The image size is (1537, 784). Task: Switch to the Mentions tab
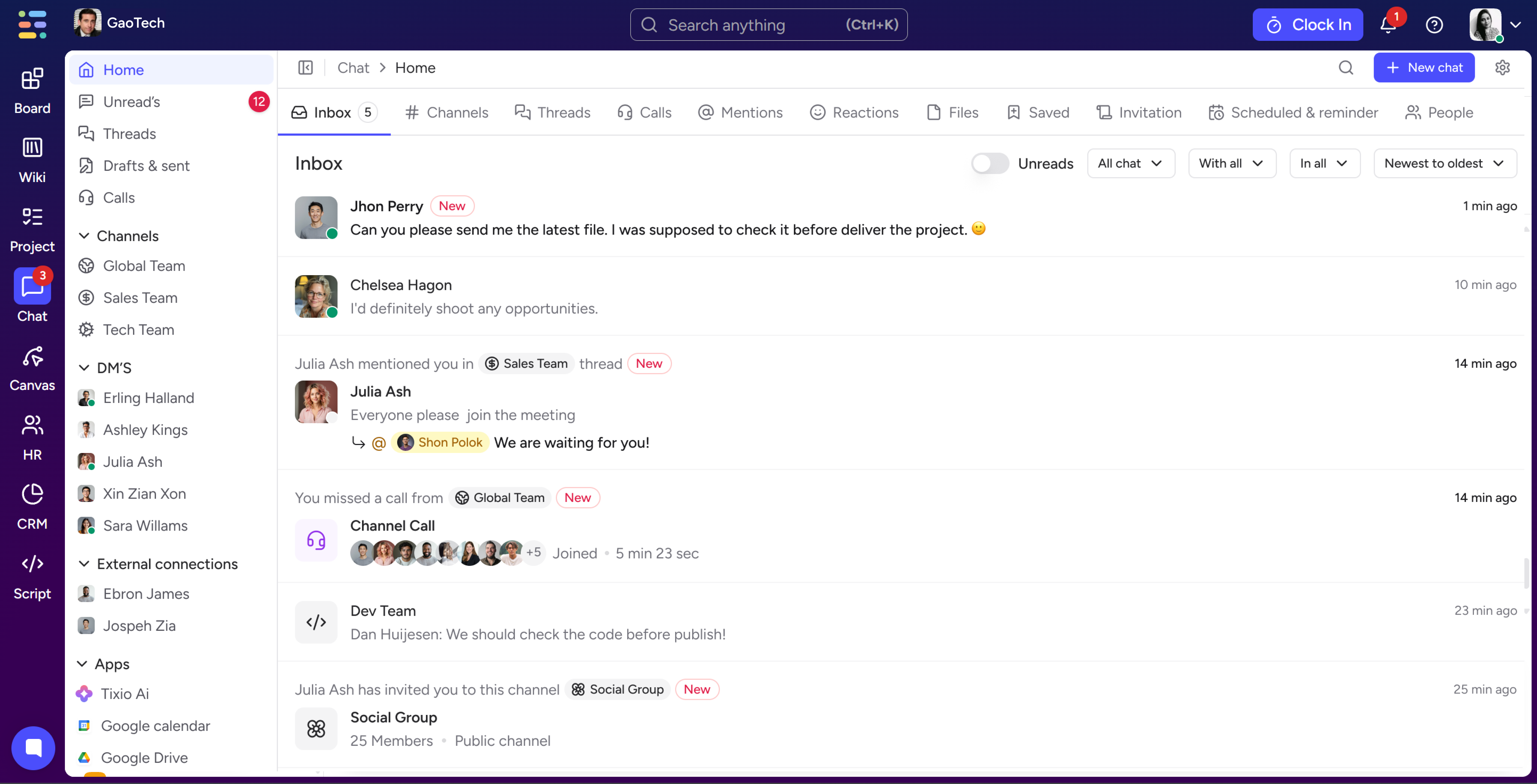tap(741, 112)
